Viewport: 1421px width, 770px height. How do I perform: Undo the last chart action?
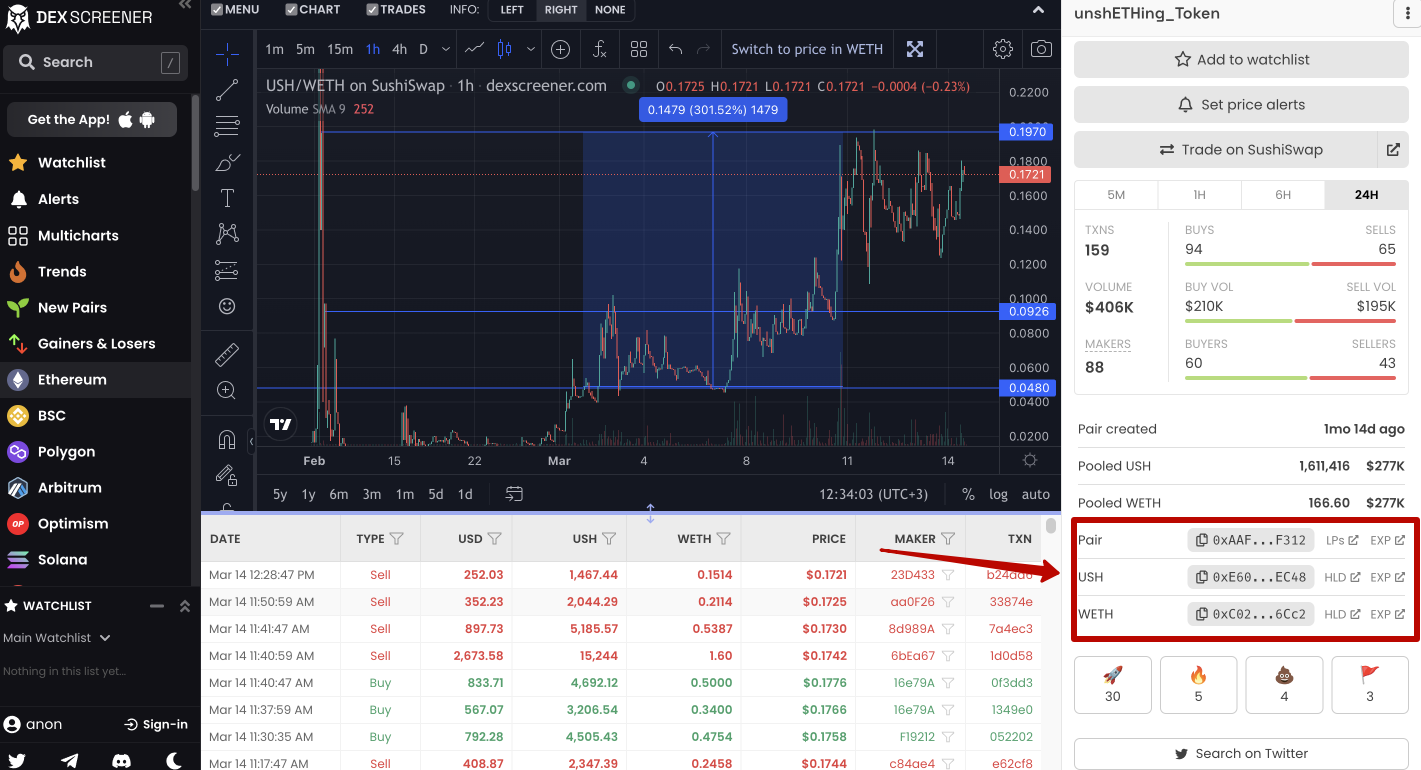click(x=676, y=49)
